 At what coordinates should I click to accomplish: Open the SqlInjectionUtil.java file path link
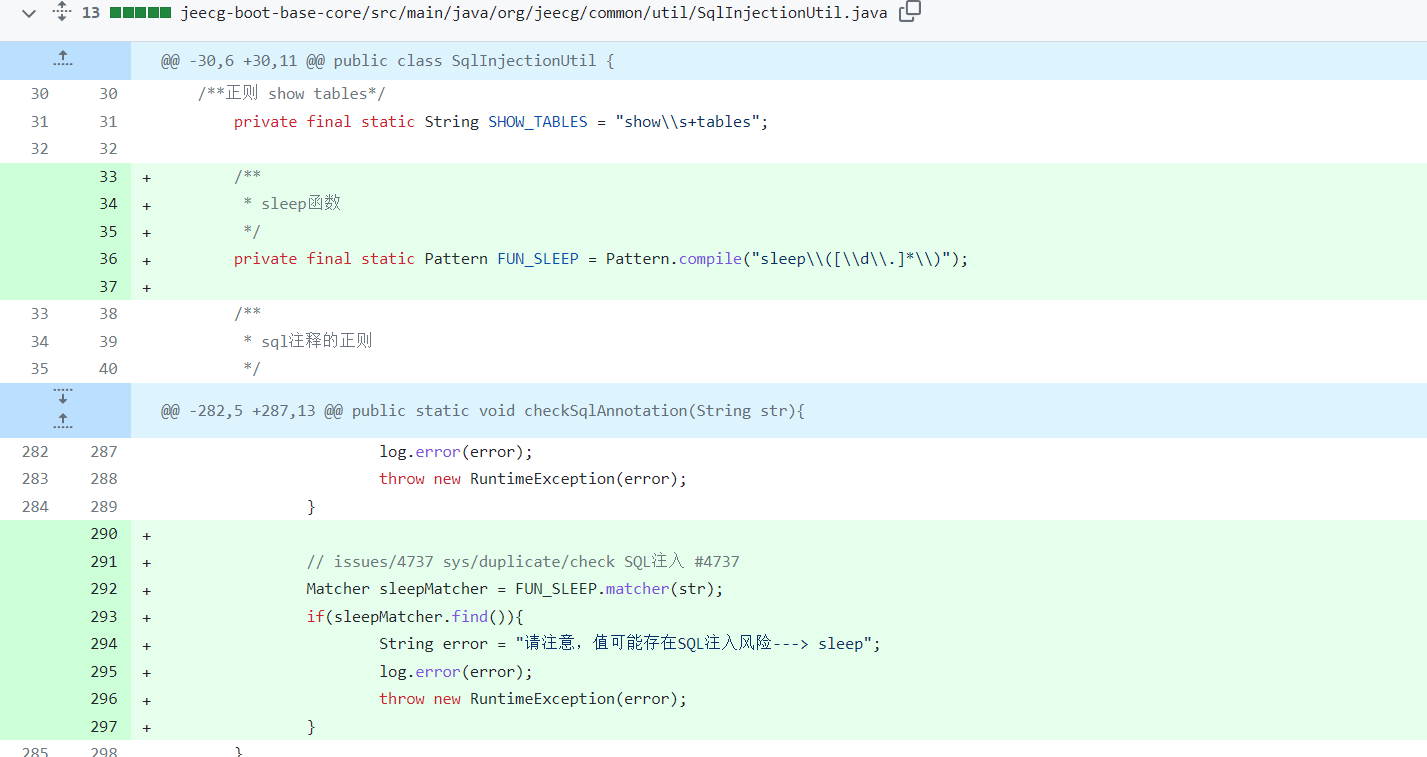click(533, 13)
